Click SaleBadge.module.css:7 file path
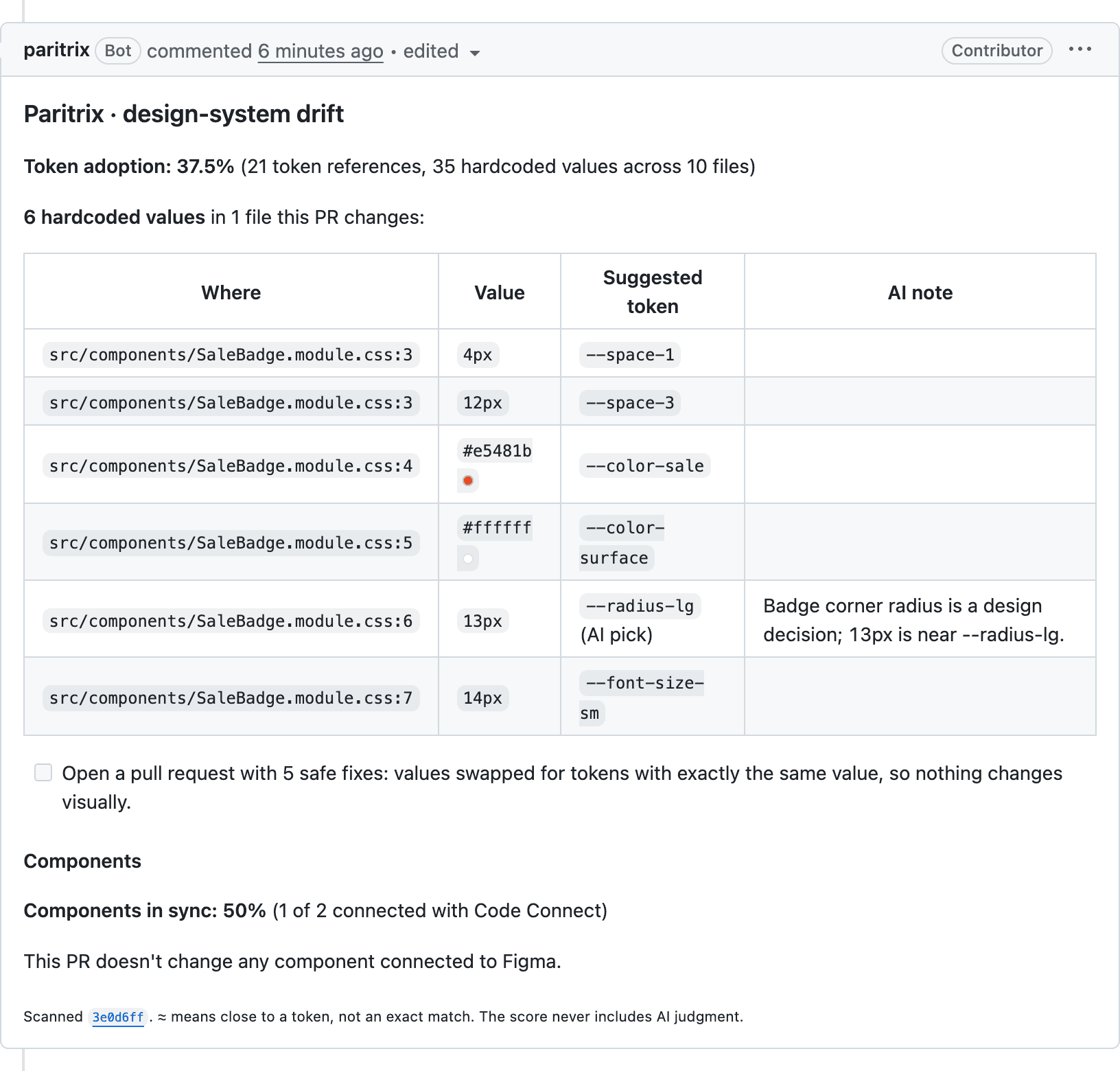Viewport: 1120px width, 1071px height. click(231, 698)
